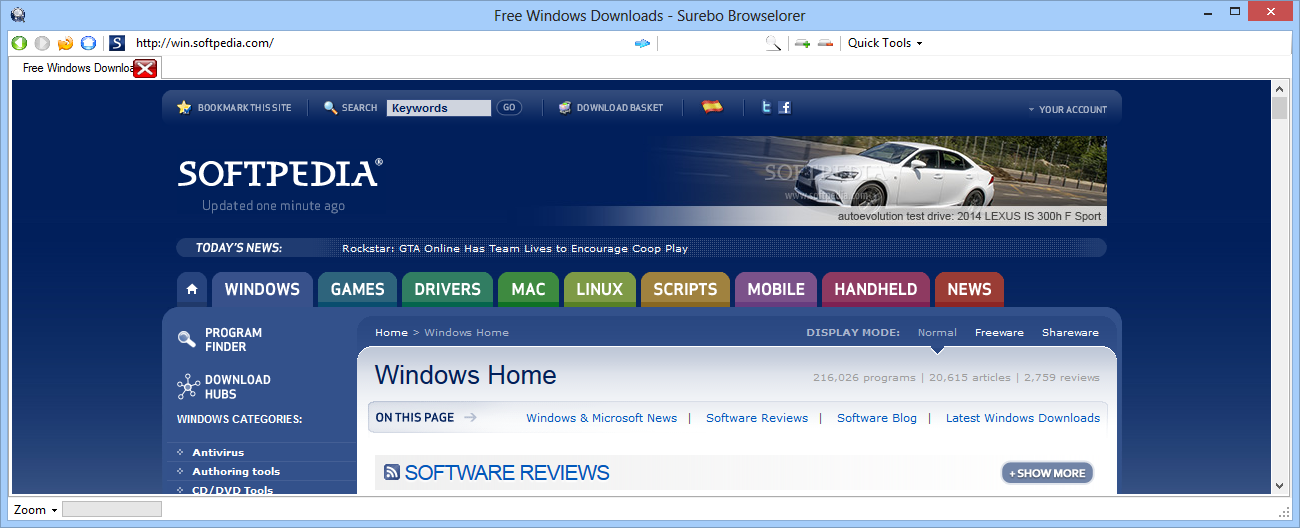Click the Program Finder text link

[x=233, y=339]
